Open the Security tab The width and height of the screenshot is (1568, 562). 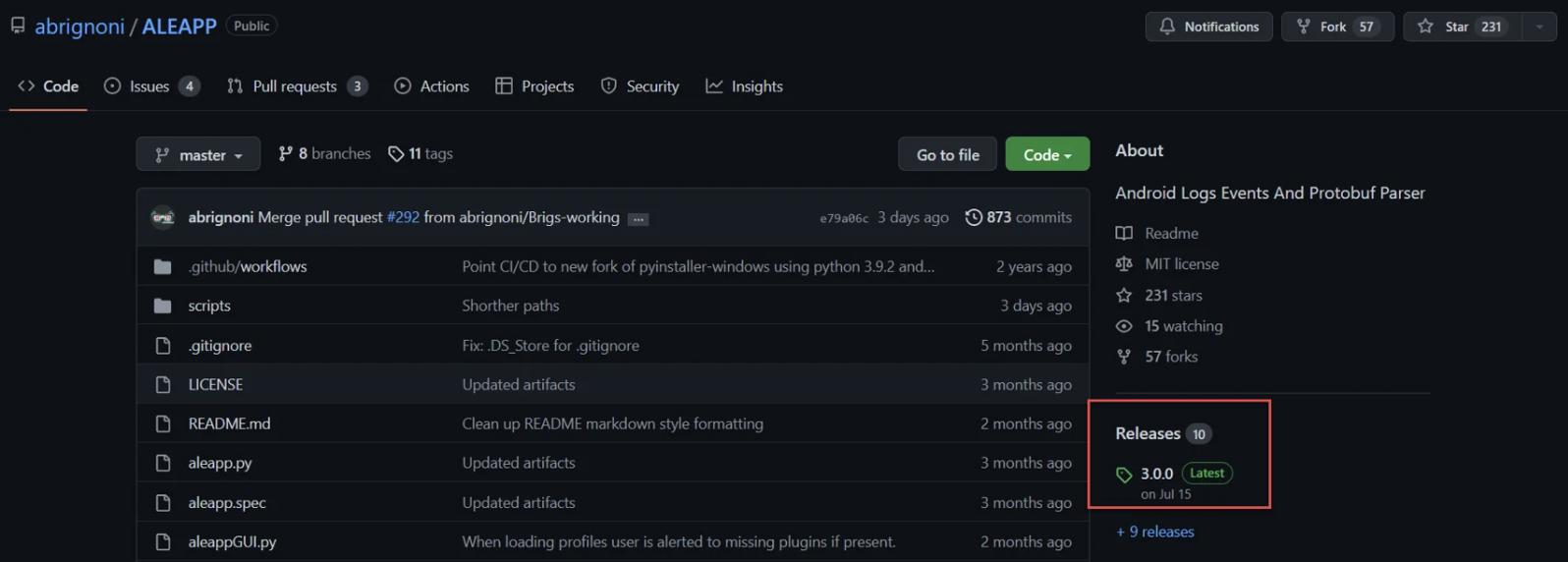coord(640,86)
